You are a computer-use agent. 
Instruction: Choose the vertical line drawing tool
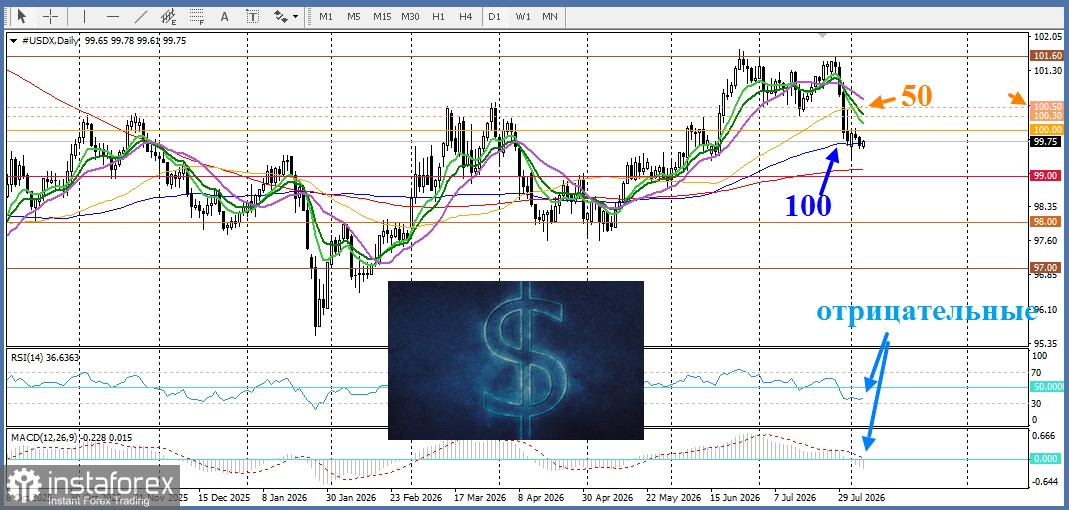coord(85,16)
